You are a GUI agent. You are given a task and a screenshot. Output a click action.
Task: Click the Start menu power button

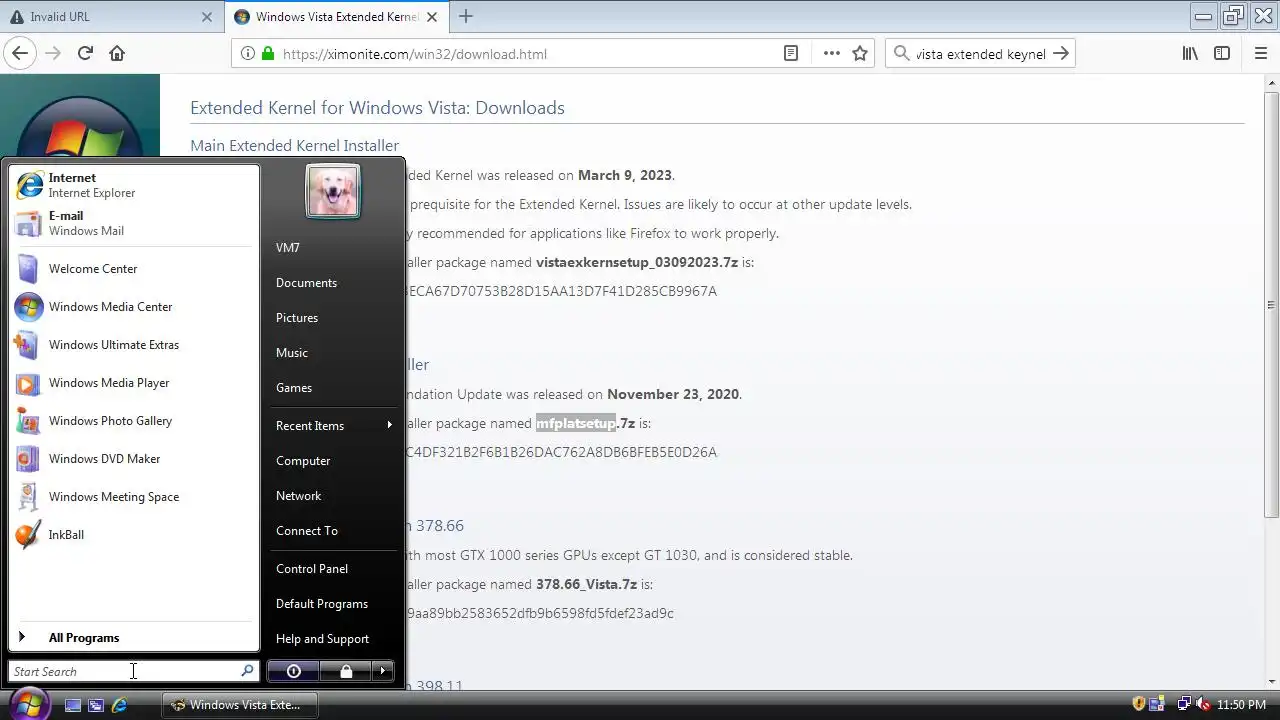294,671
